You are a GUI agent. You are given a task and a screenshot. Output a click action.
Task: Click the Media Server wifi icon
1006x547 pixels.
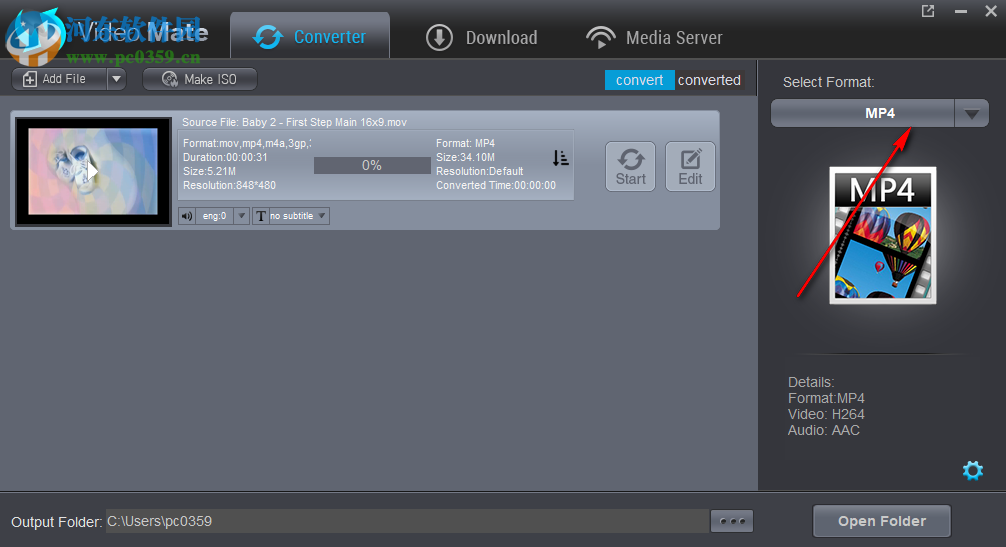pos(601,37)
